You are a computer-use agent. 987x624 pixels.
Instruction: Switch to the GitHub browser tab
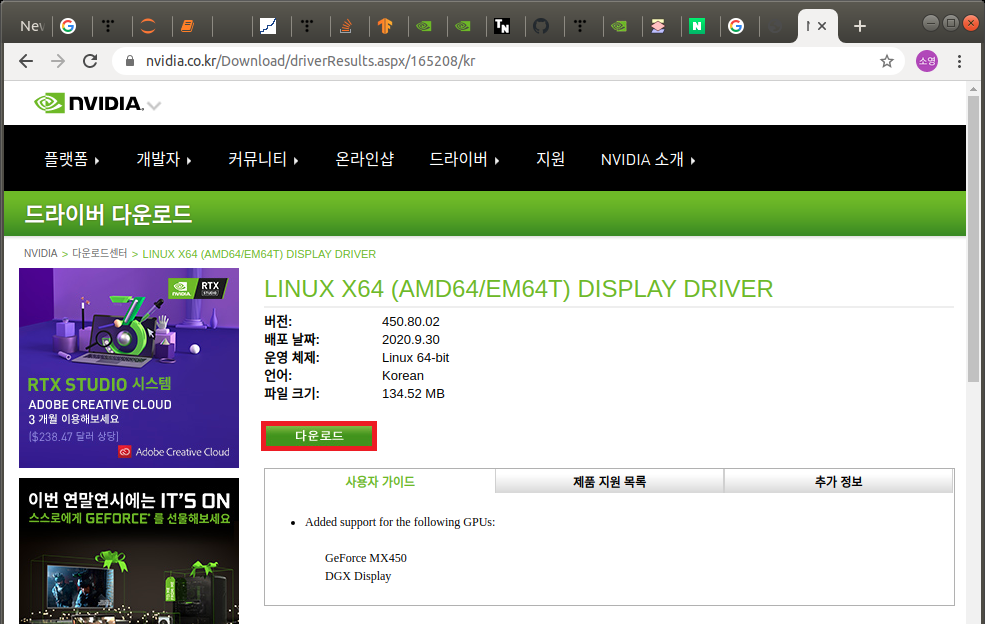(541, 26)
